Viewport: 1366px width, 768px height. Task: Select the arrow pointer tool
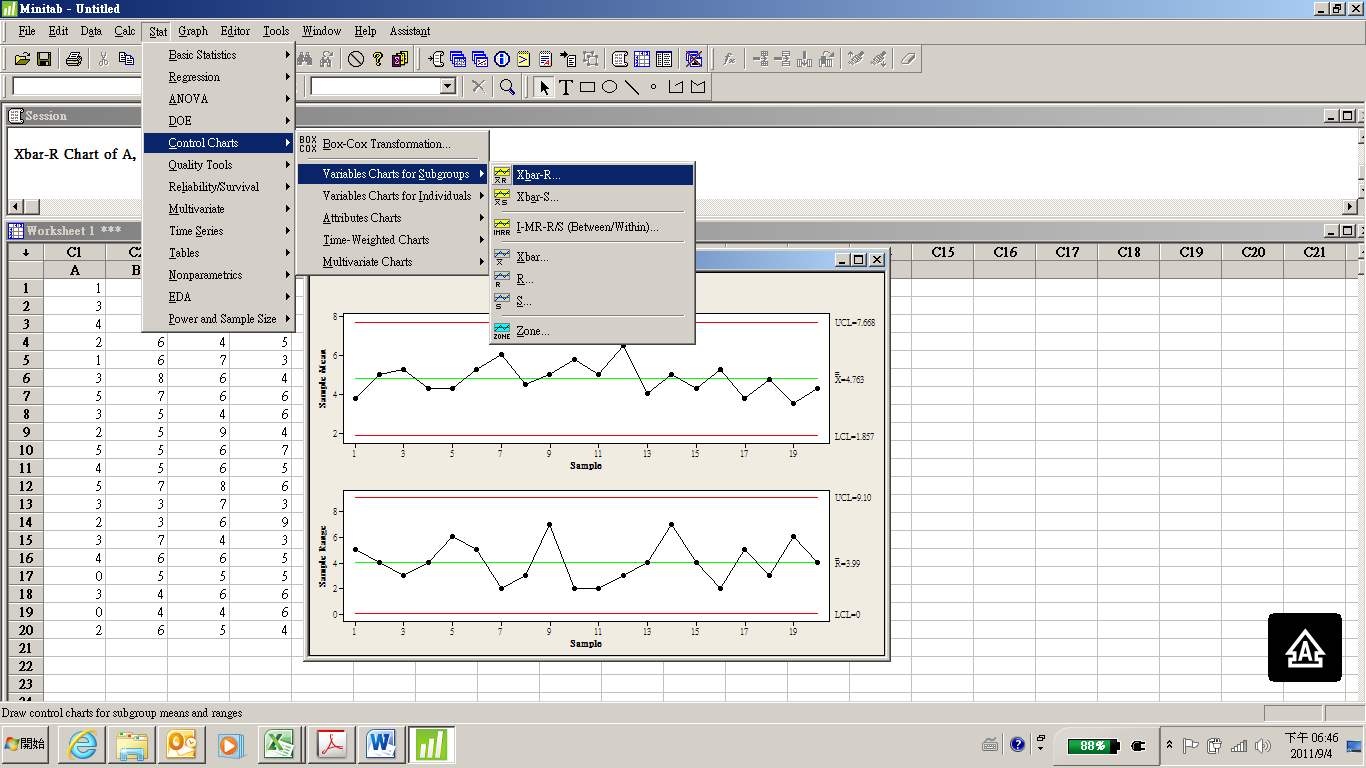(x=544, y=87)
